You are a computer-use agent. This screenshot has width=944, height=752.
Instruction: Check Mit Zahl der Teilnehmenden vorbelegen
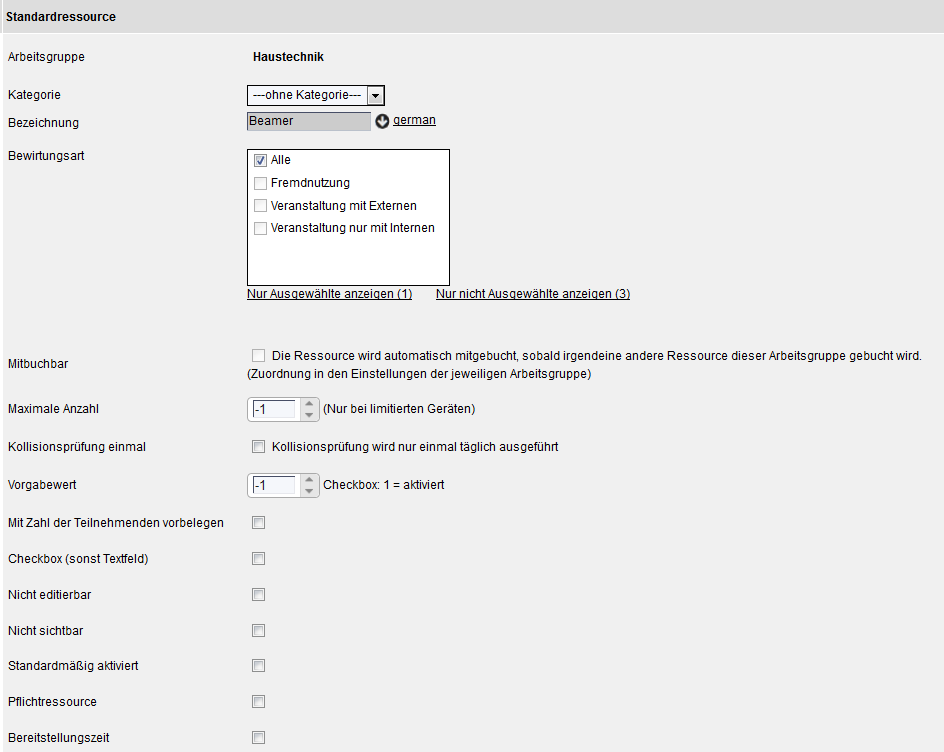click(258, 523)
